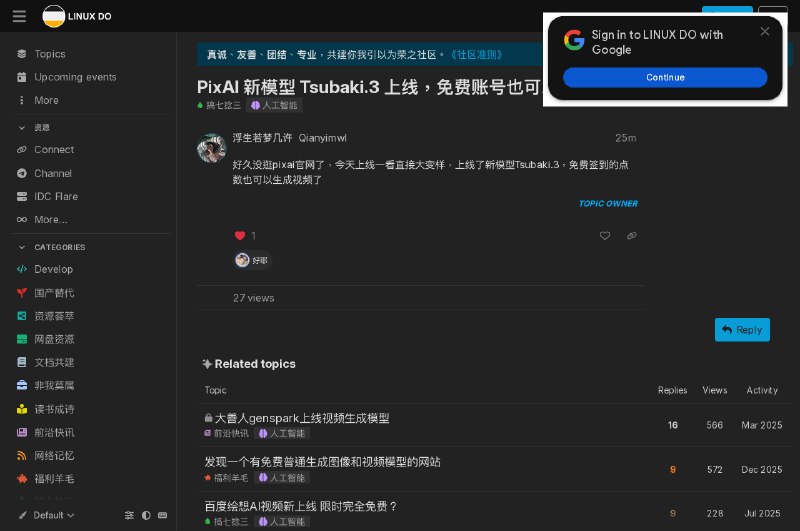
Task: Click the Google logo in popup
Action: pyautogui.click(x=574, y=40)
